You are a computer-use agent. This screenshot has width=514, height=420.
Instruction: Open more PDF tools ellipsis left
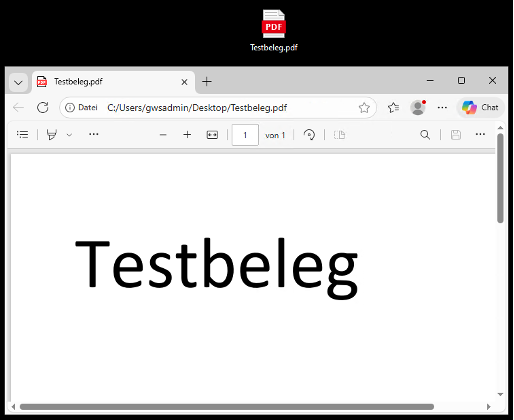pyautogui.click(x=94, y=134)
